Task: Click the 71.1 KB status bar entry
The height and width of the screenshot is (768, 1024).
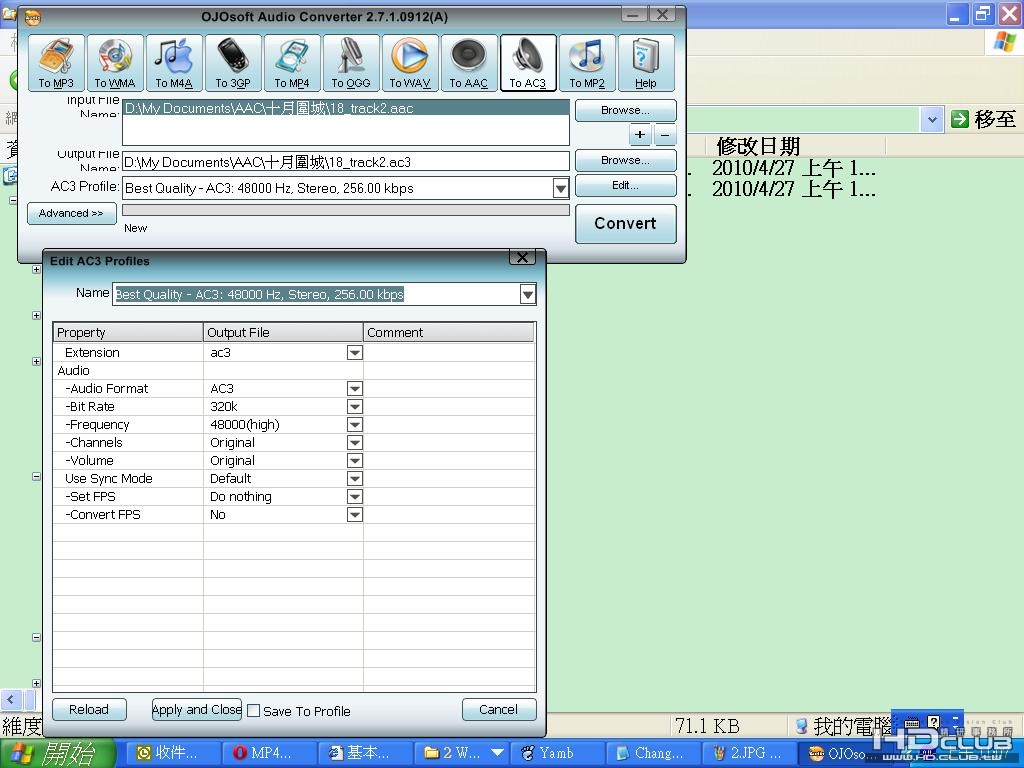Action: 707,726
